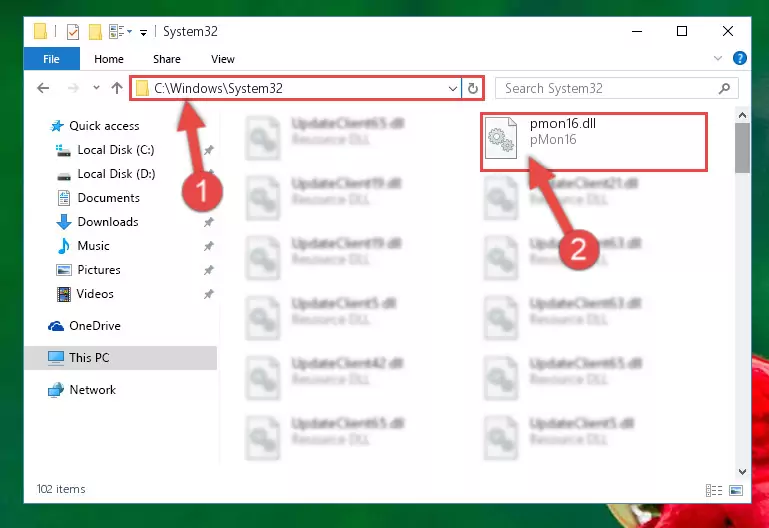Open the recent locations dropdown arrow
Viewport: 769px width, 528px height.
(x=96, y=88)
